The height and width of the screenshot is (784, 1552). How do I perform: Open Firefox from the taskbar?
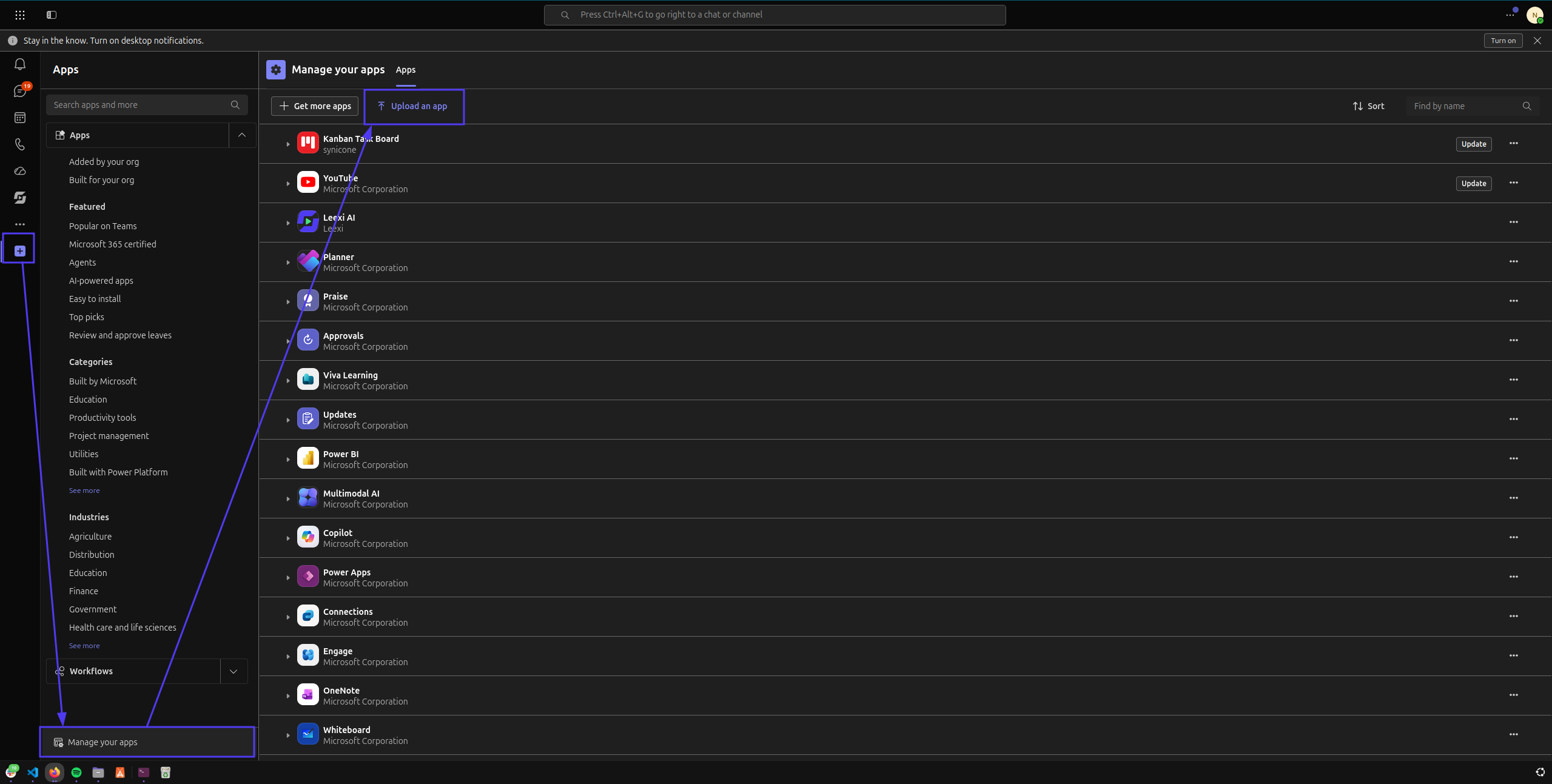click(x=55, y=772)
